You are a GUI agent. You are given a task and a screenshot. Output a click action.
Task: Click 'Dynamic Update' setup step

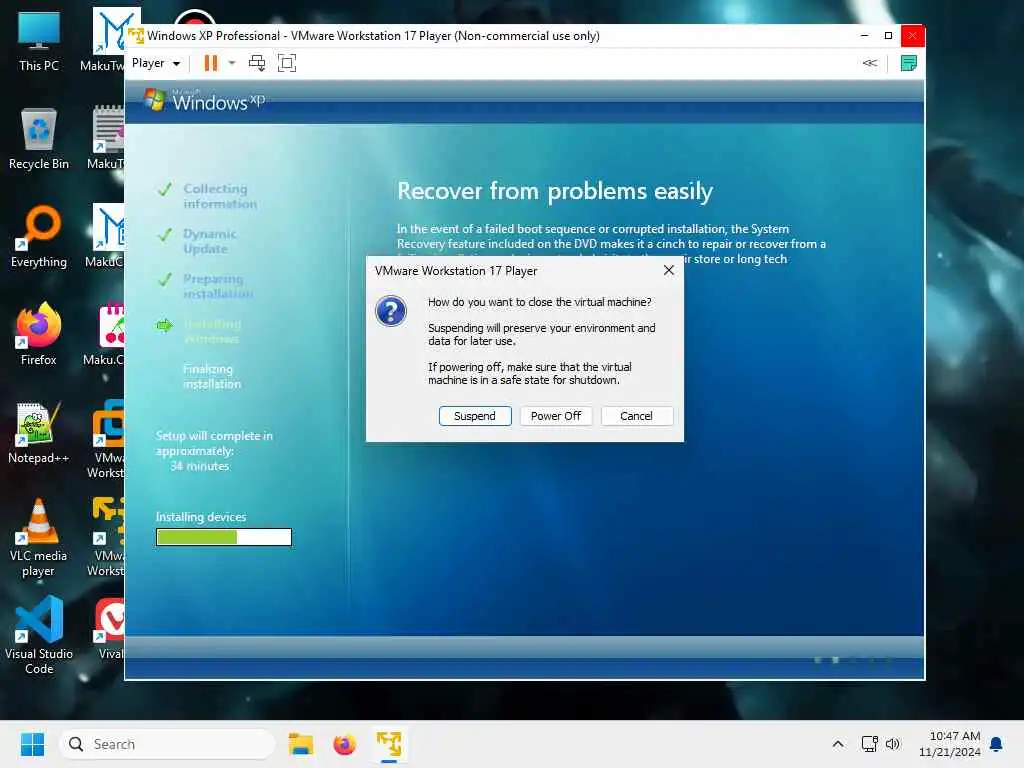pyautogui.click(x=209, y=241)
